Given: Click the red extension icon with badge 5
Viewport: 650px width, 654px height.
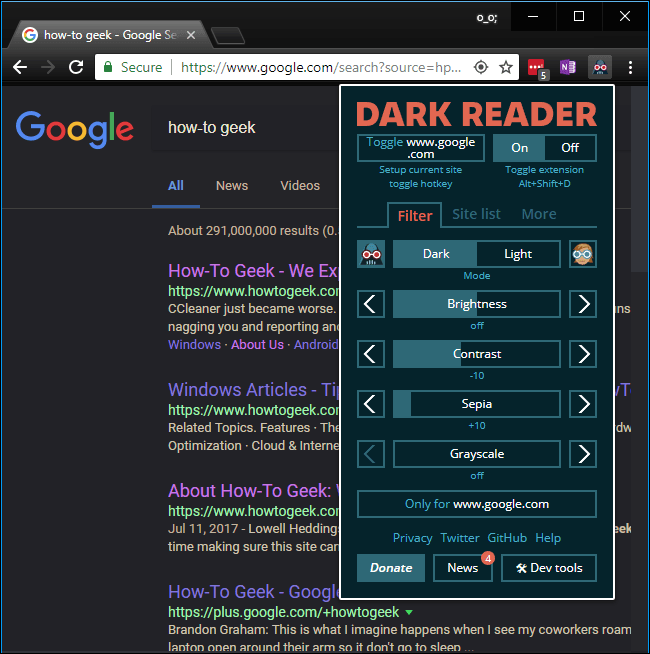Looking at the screenshot, I should [537, 67].
